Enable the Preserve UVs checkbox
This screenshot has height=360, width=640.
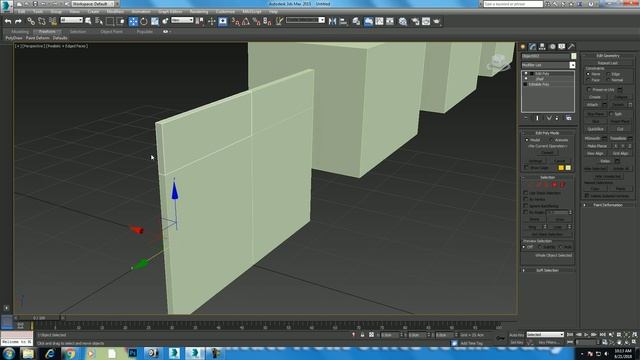(589, 89)
